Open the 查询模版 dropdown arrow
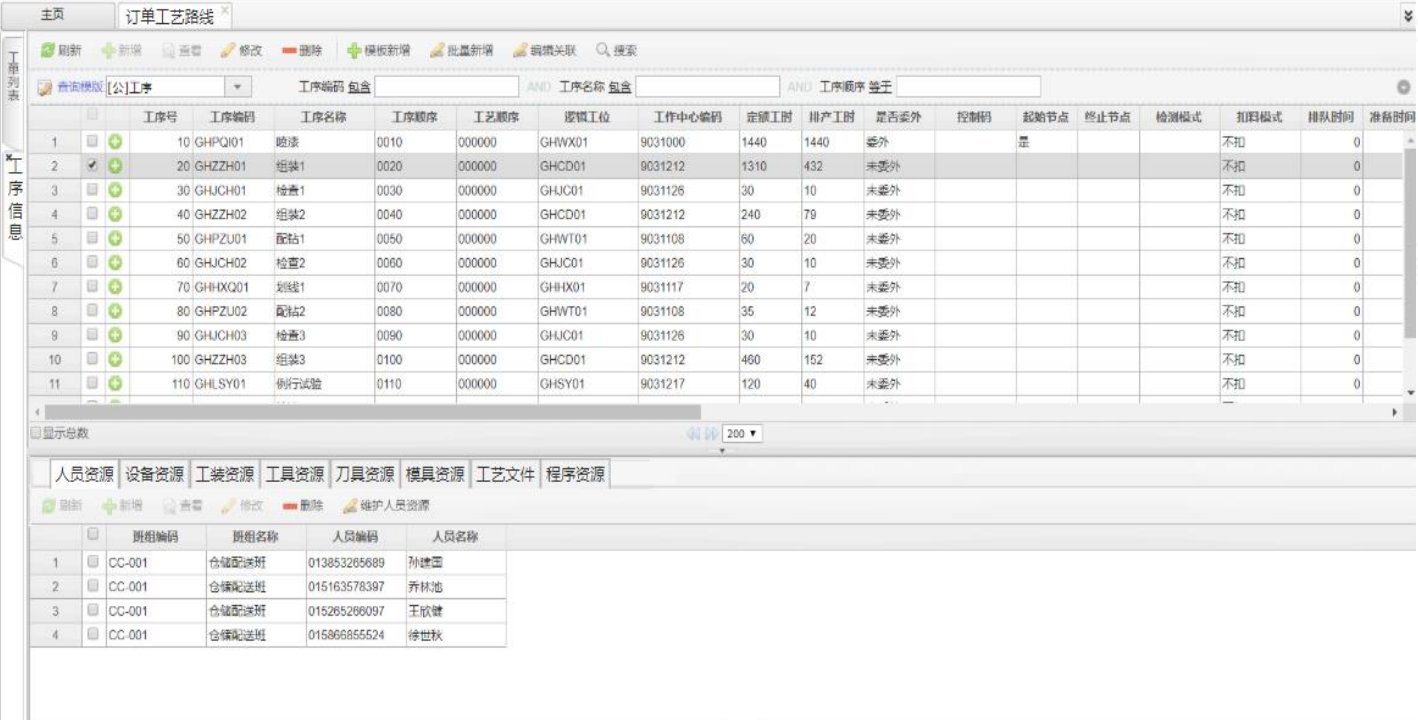1418x720 pixels. coord(238,88)
